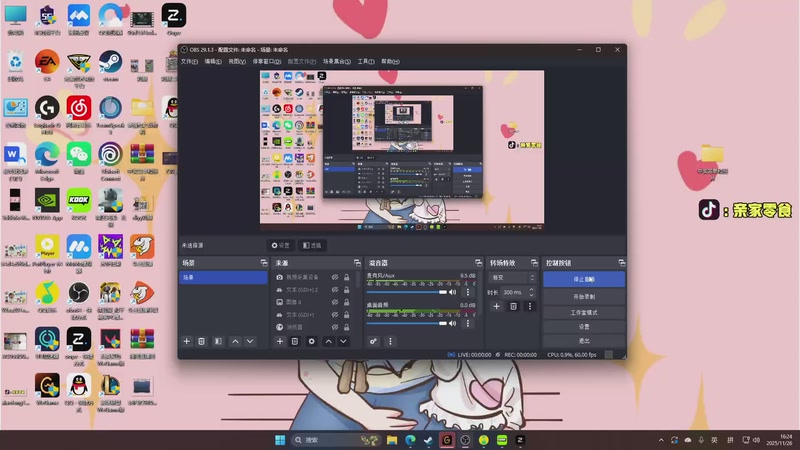Open Recycle Bin desktop icon

pyautogui.click(x=15, y=62)
